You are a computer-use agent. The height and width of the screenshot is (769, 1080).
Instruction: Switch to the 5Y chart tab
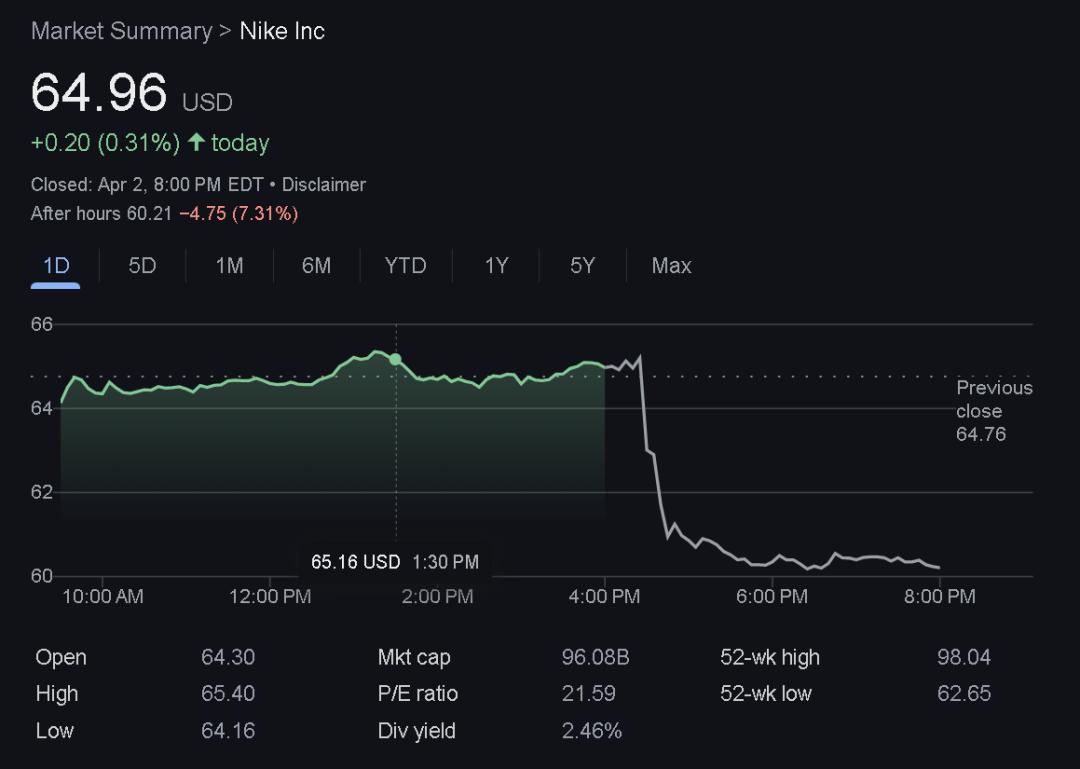[582, 266]
